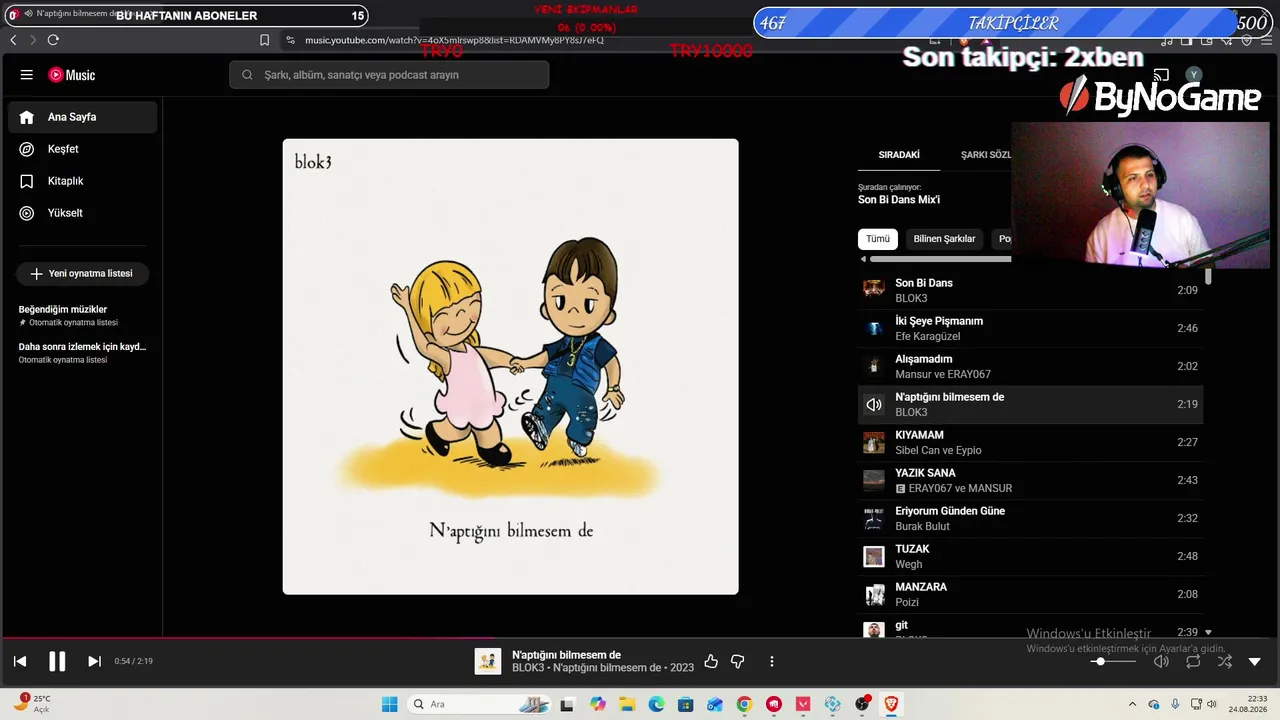The height and width of the screenshot is (720, 1280).
Task: Open Yükselt page in sidebar
Action: coord(83,213)
